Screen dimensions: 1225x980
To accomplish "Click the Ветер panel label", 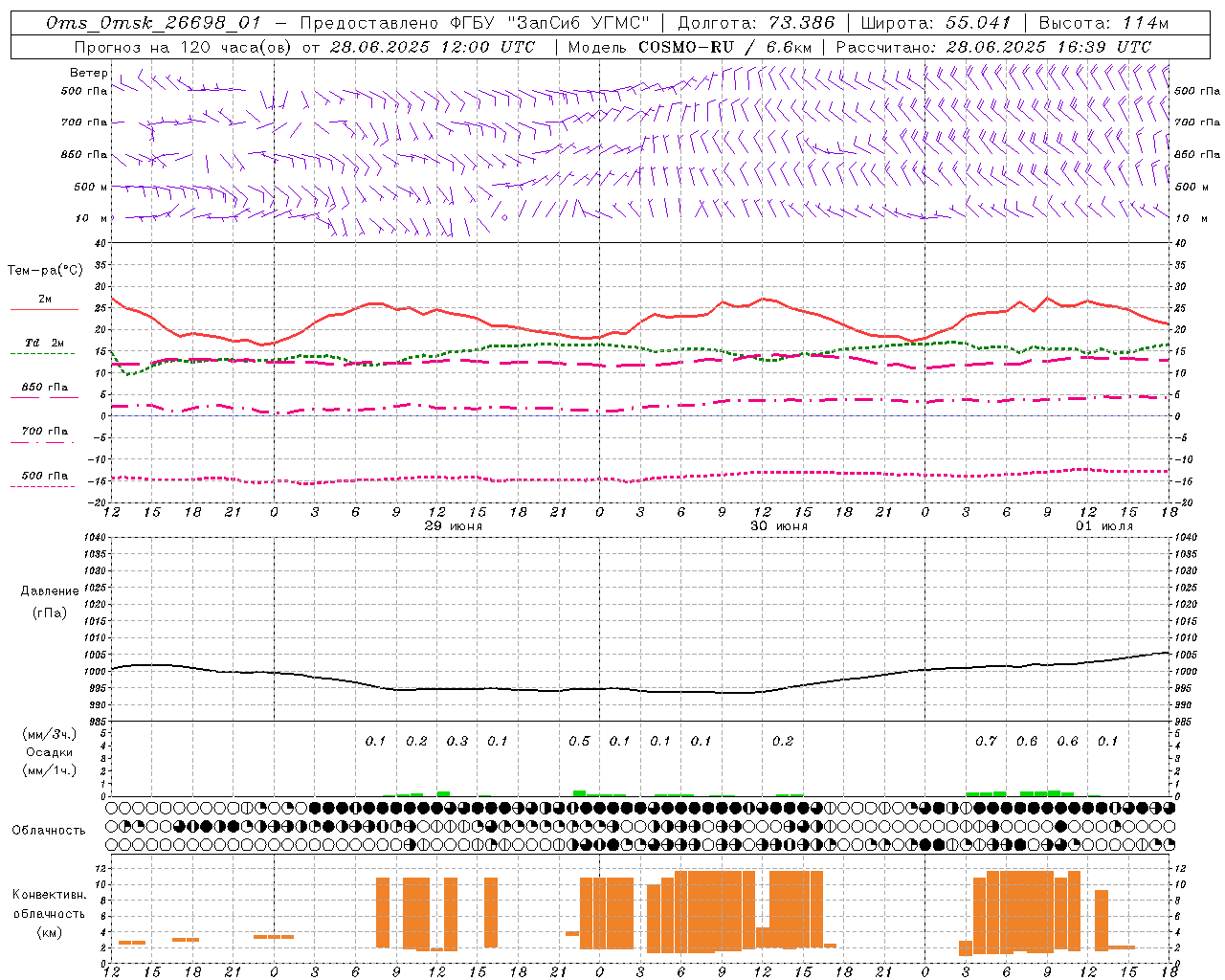I will coord(89,73).
